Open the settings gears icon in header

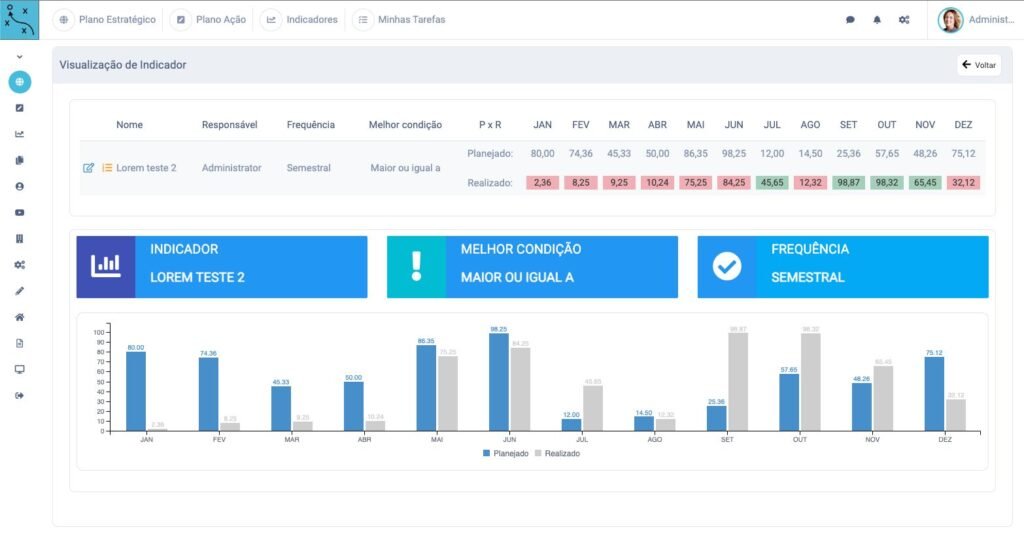(x=904, y=20)
